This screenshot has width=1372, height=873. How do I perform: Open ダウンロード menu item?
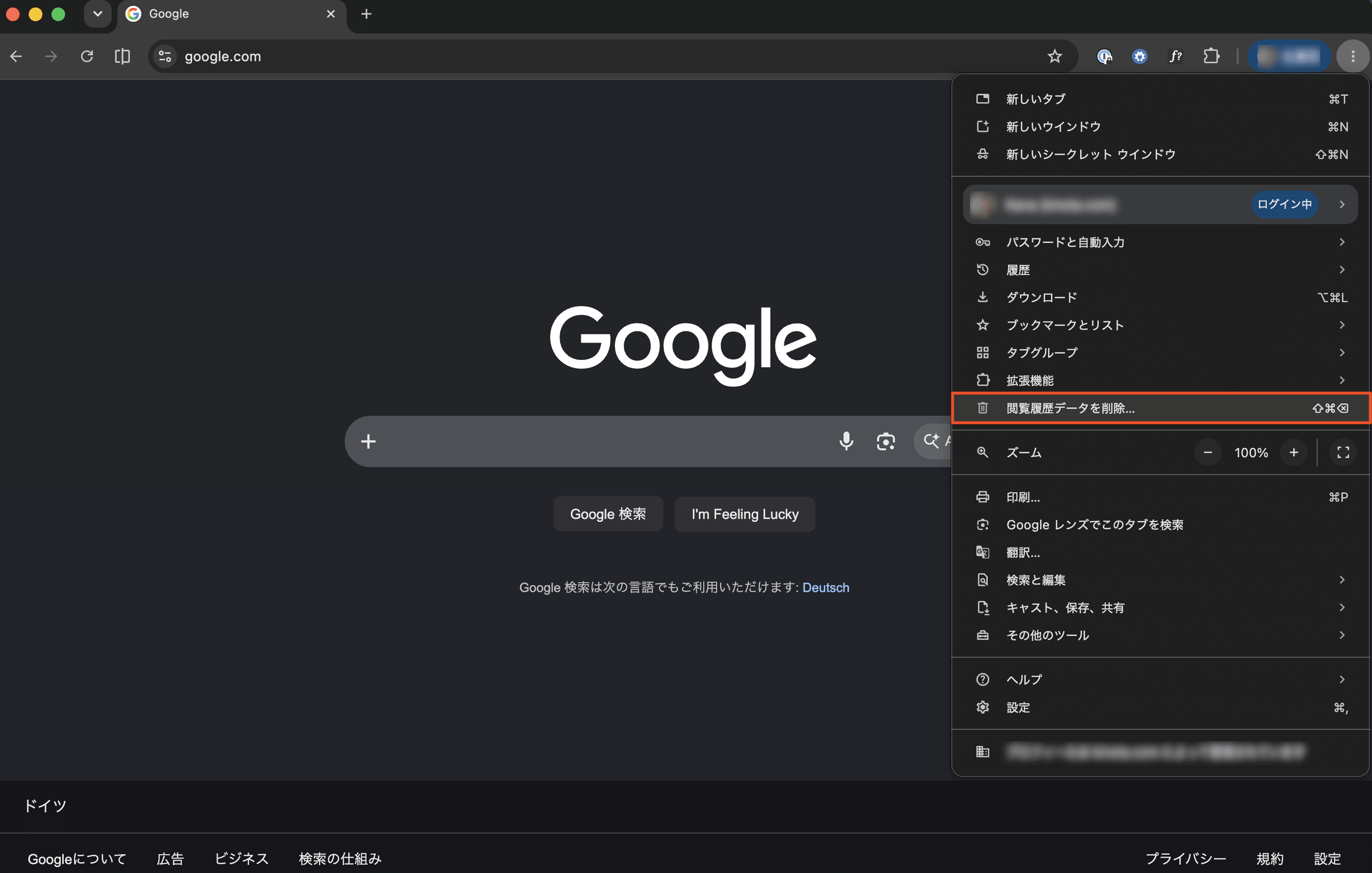coord(1160,297)
